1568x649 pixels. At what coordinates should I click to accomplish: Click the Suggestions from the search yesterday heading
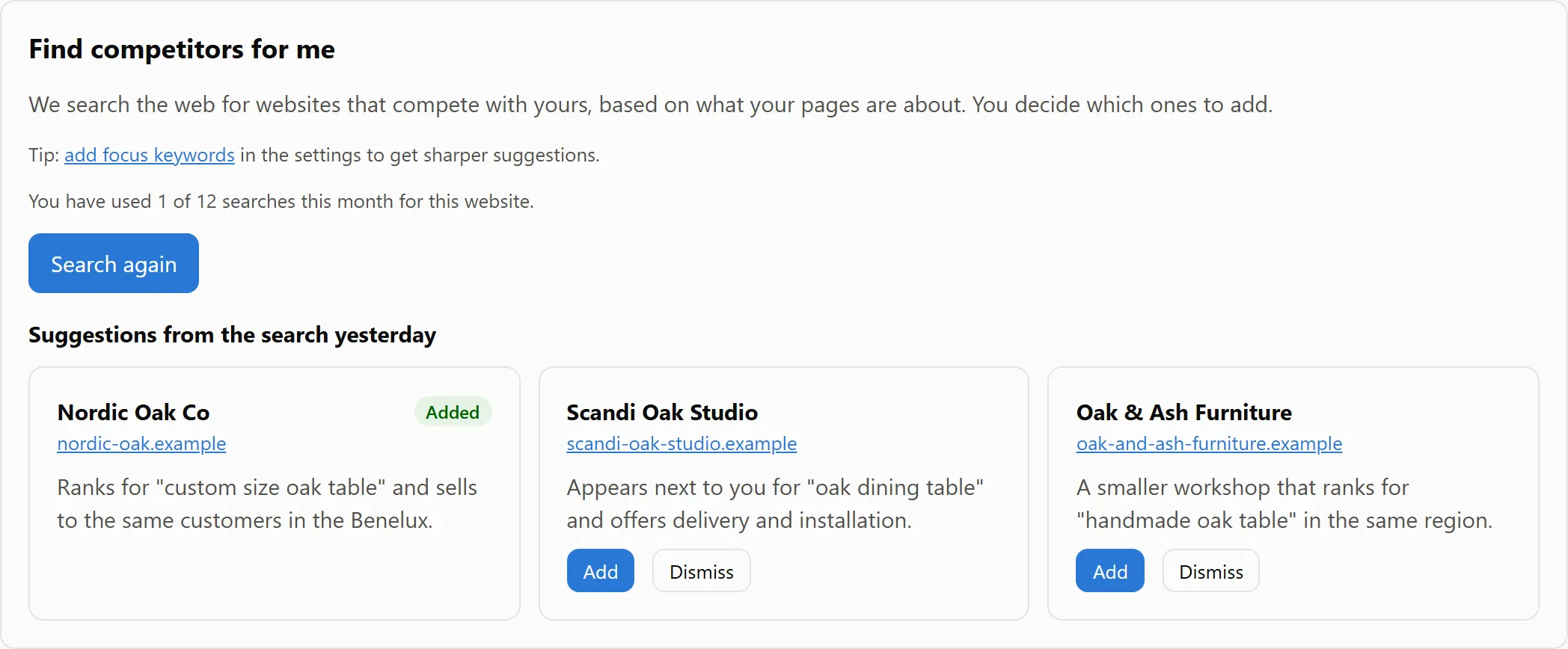232,335
